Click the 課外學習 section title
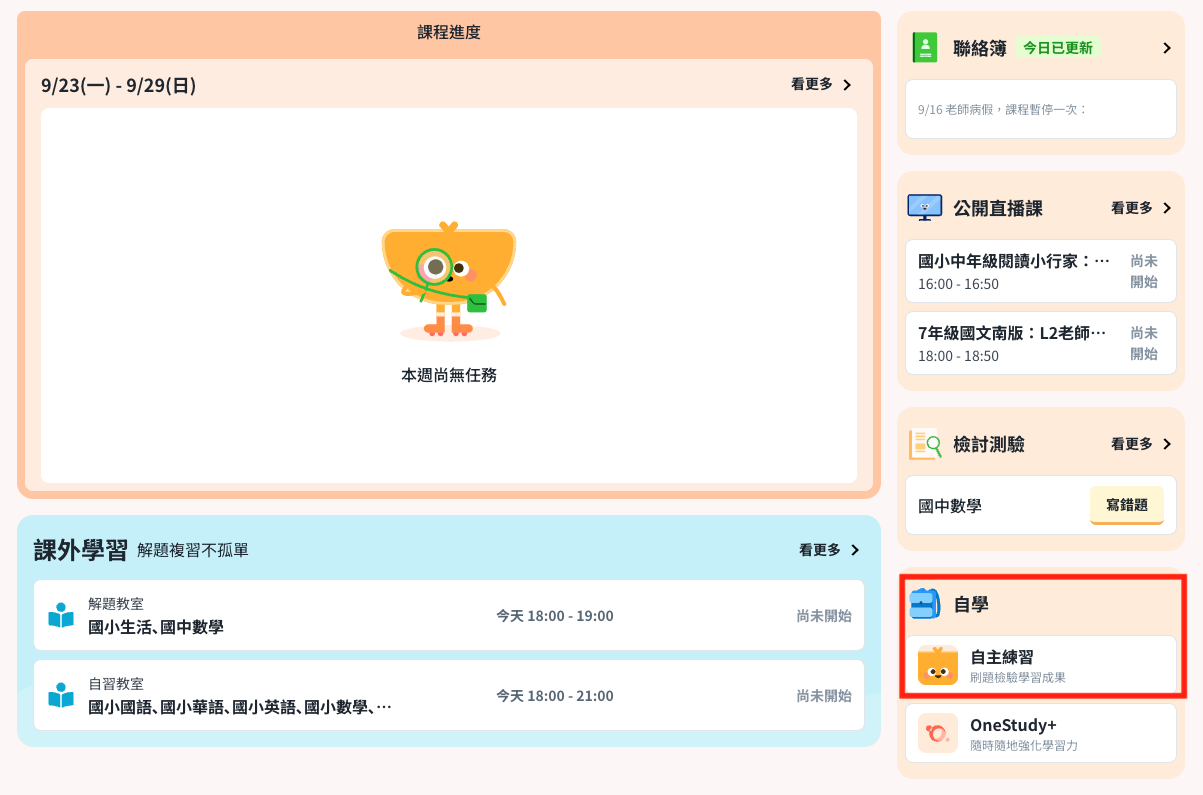 [x=81, y=550]
